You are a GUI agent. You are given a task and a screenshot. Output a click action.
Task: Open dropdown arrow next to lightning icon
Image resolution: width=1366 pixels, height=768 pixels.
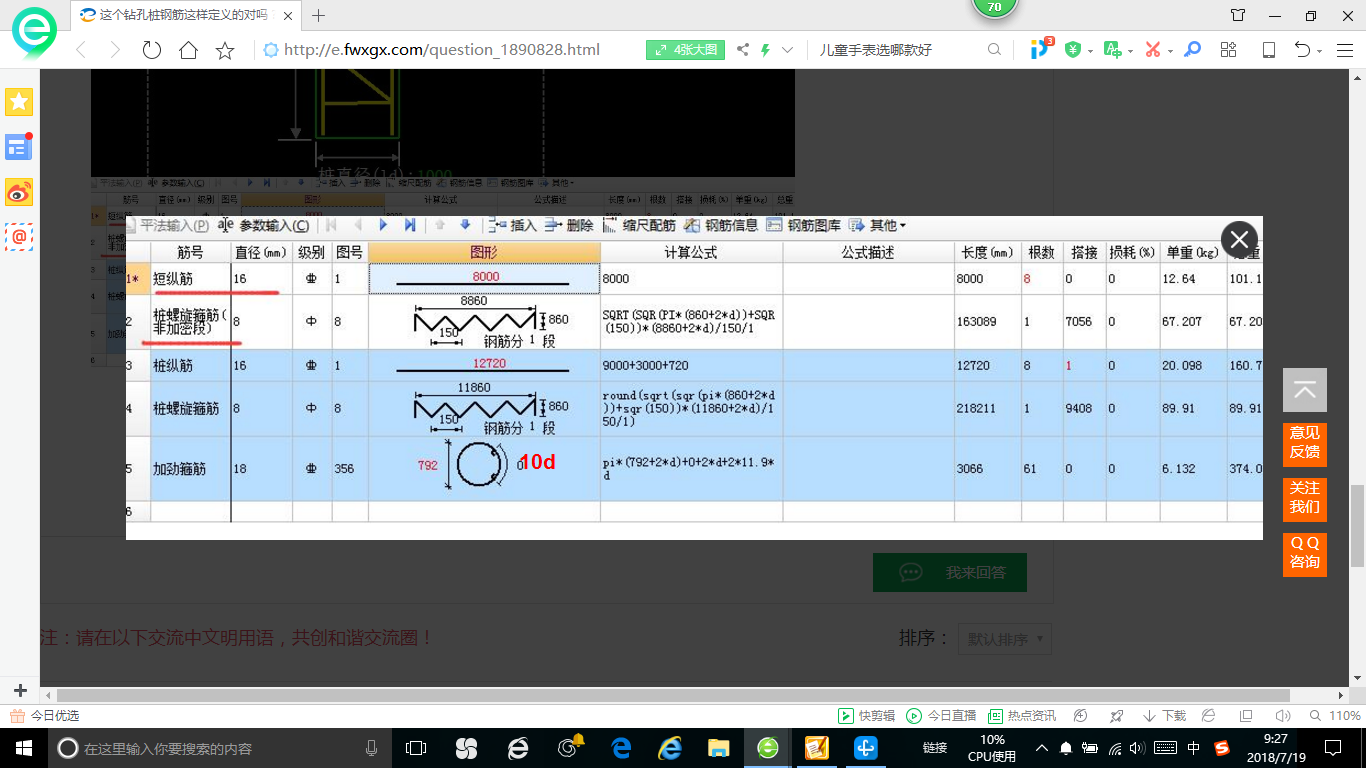787,50
